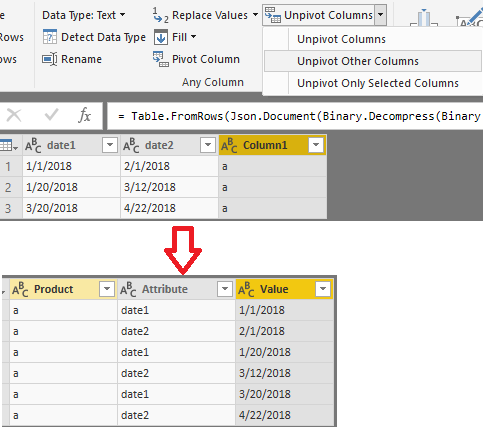Click the formula bar confirm checkmark icon
The image size is (483, 428).
(x=51, y=115)
